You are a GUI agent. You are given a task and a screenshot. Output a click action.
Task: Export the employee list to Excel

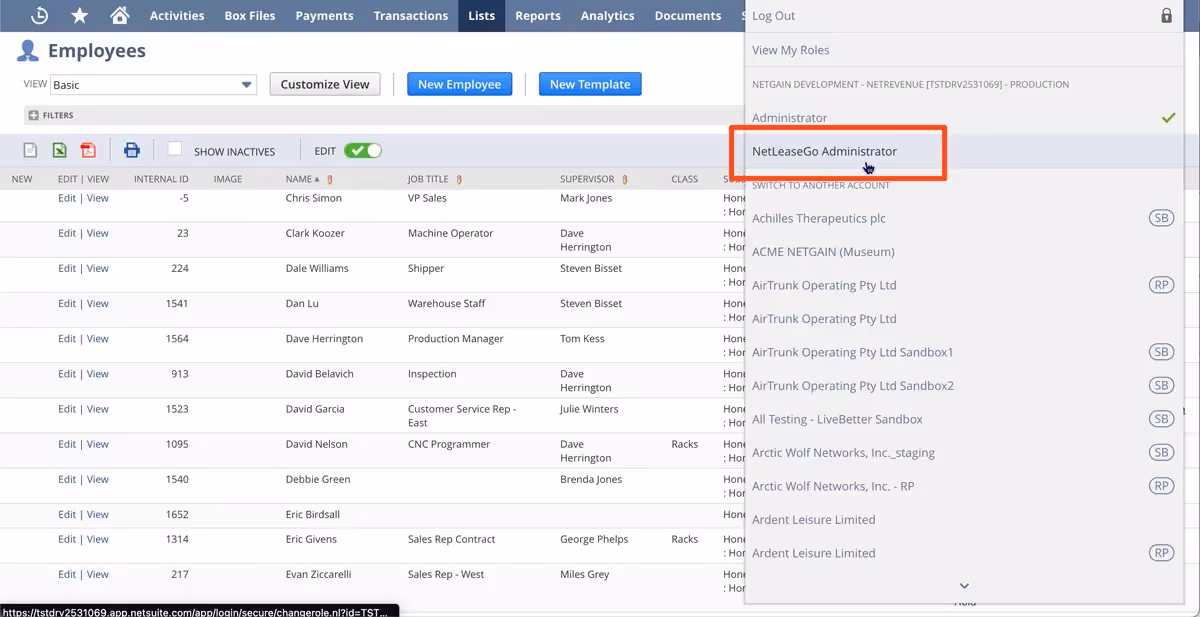[59, 148]
